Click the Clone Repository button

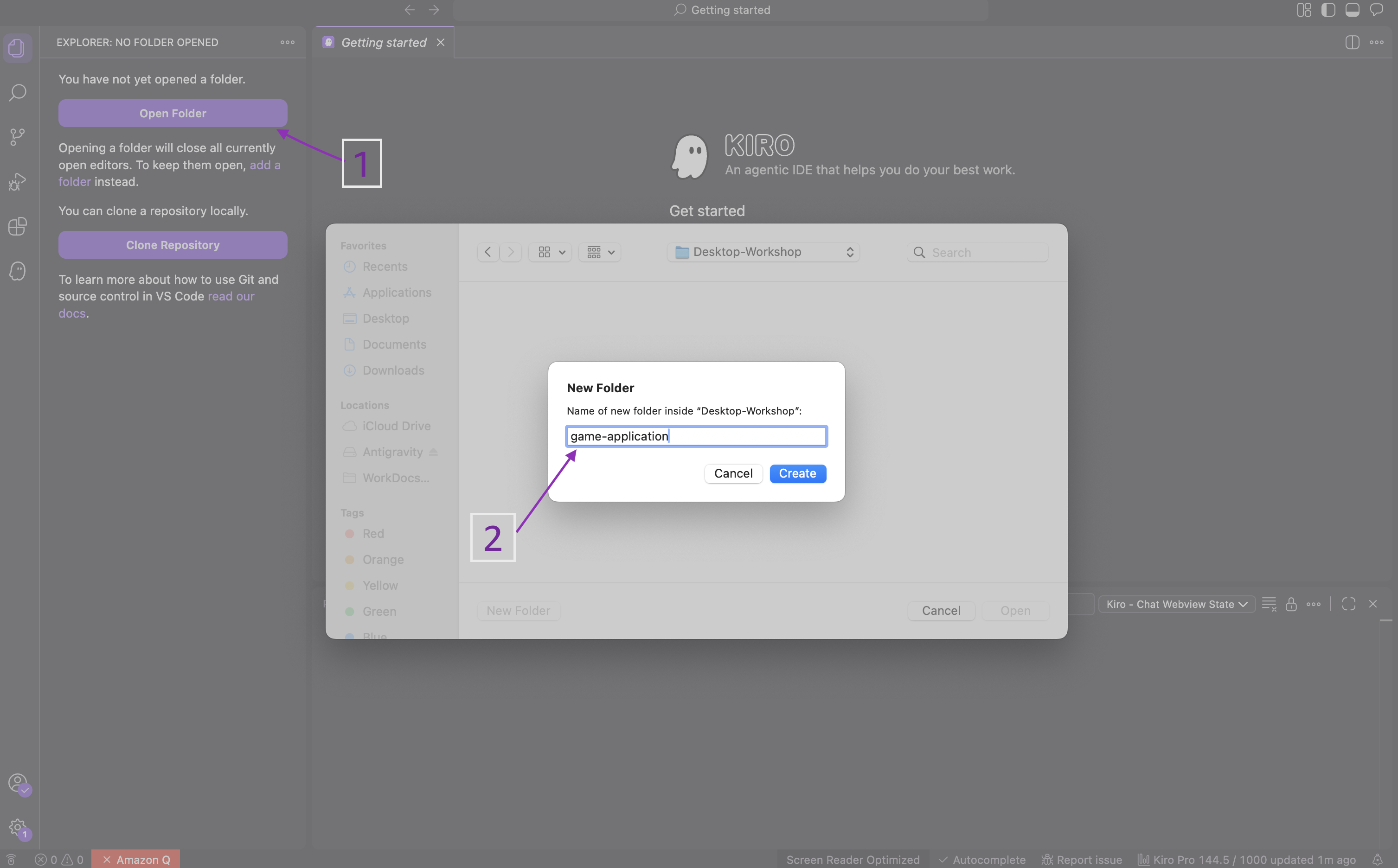pyautogui.click(x=172, y=244)
